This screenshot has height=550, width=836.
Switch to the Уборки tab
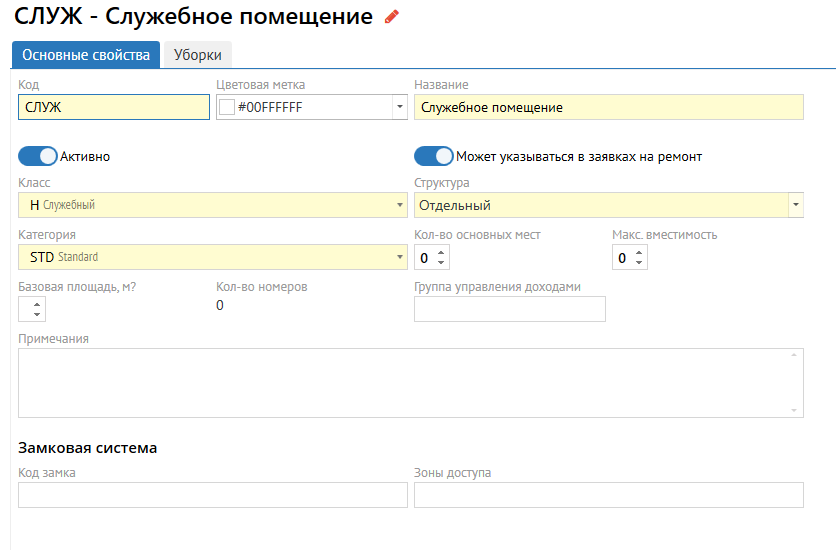click(198, 55)
